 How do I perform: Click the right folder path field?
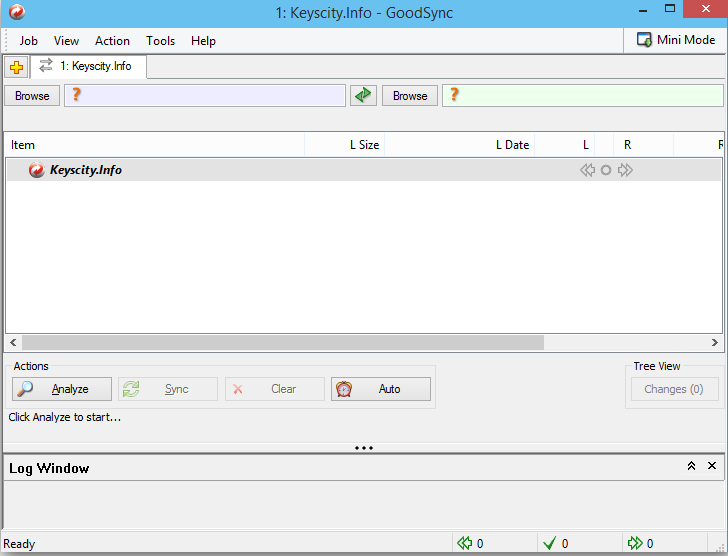(x=583, y=96)
